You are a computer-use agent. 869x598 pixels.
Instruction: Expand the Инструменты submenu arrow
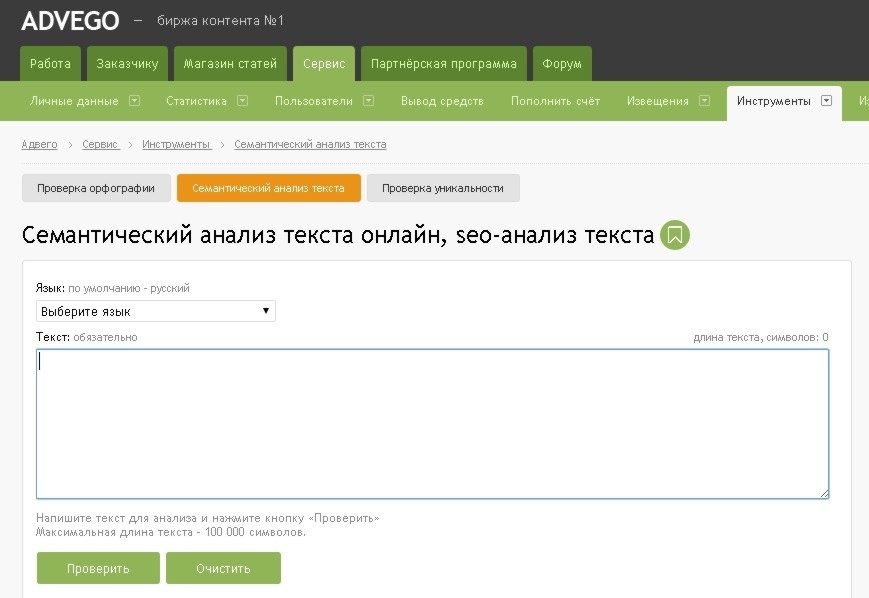click(x=826, y=101)
